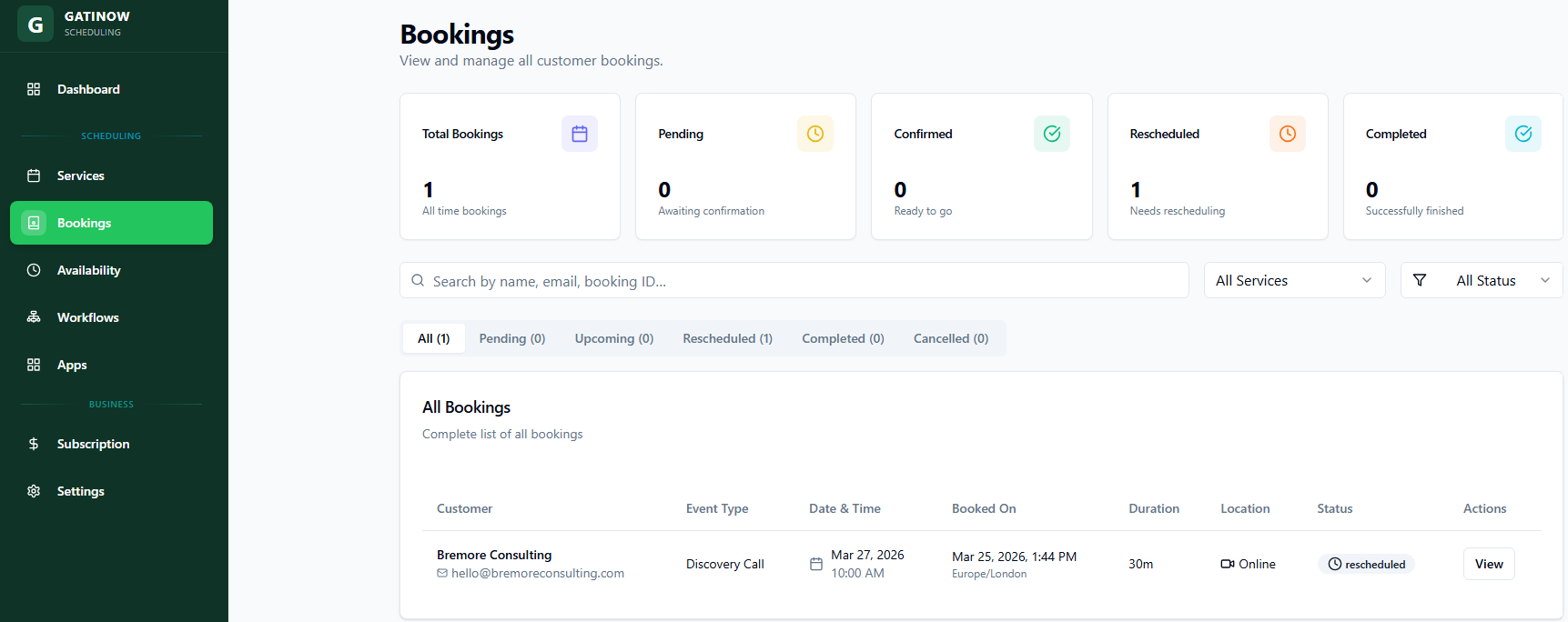Viewport: 1568px width, 622px height.
Task: Click the booking search field
Action: (x=794, y=280)
